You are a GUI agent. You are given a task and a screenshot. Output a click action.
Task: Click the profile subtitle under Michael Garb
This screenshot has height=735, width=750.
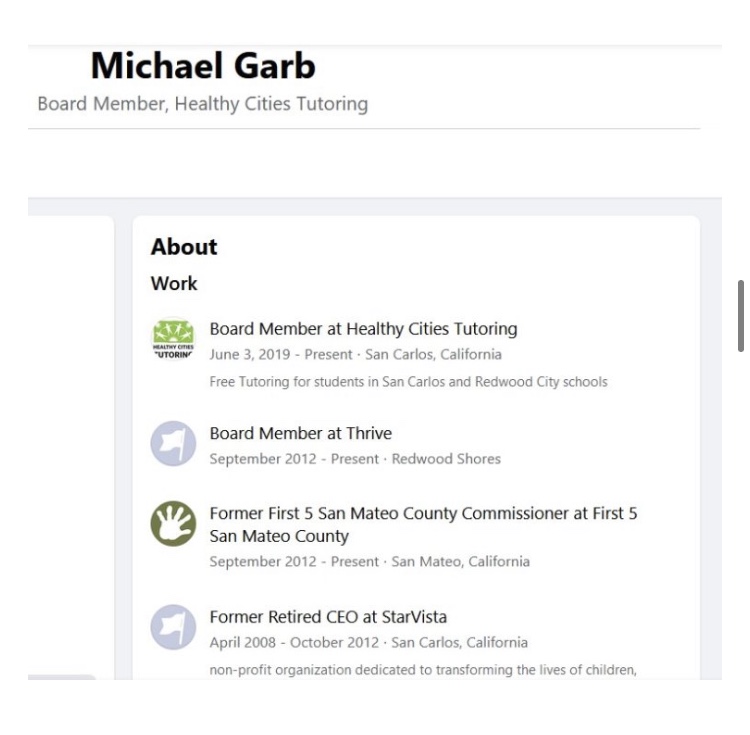[x=202, y=104]
